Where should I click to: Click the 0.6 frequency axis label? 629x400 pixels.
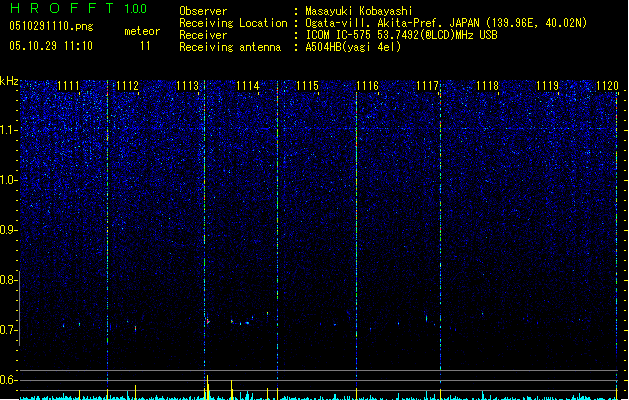[x=8, y=380]
